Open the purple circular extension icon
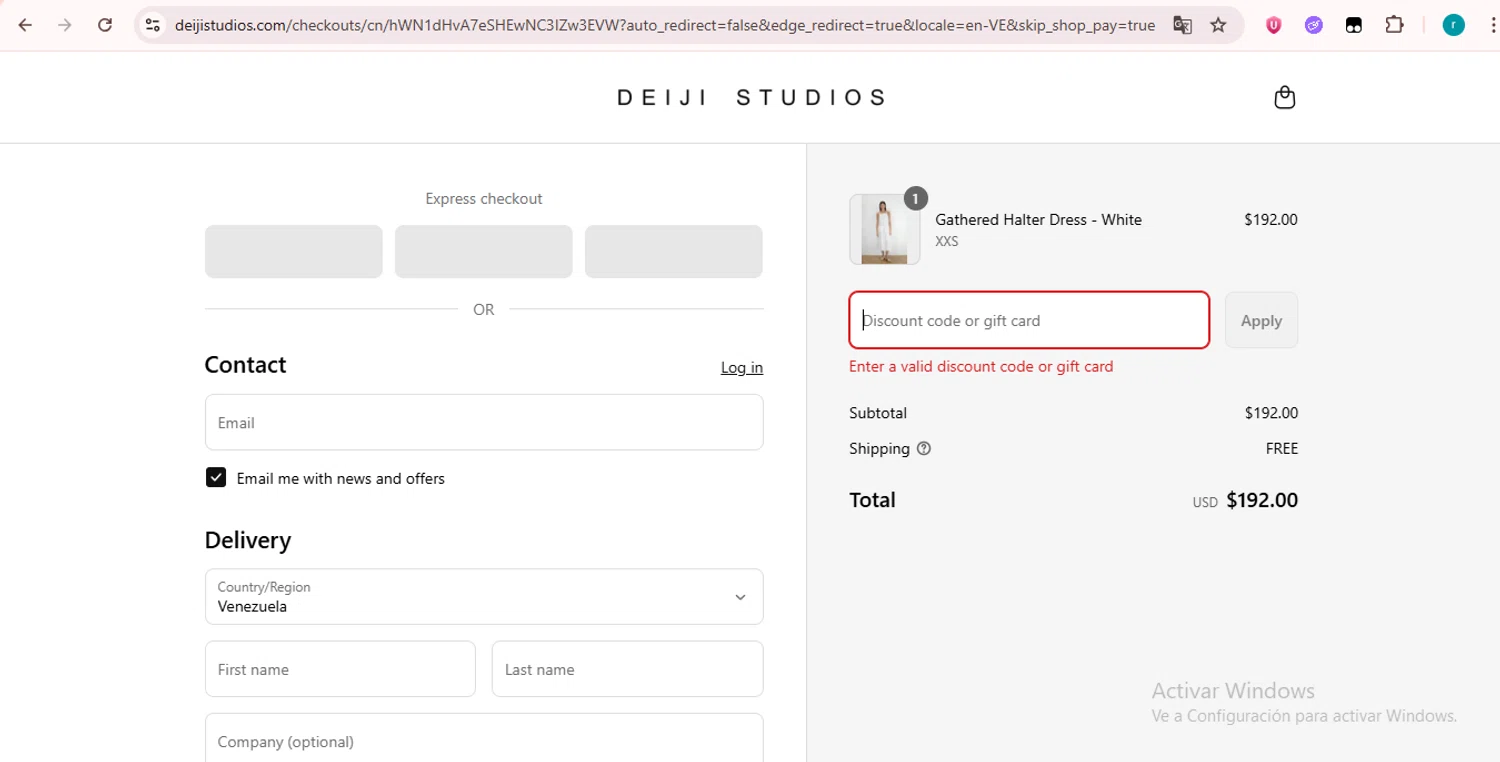The height and width of the screenshot is (762, 1500). coord(1314,25)
